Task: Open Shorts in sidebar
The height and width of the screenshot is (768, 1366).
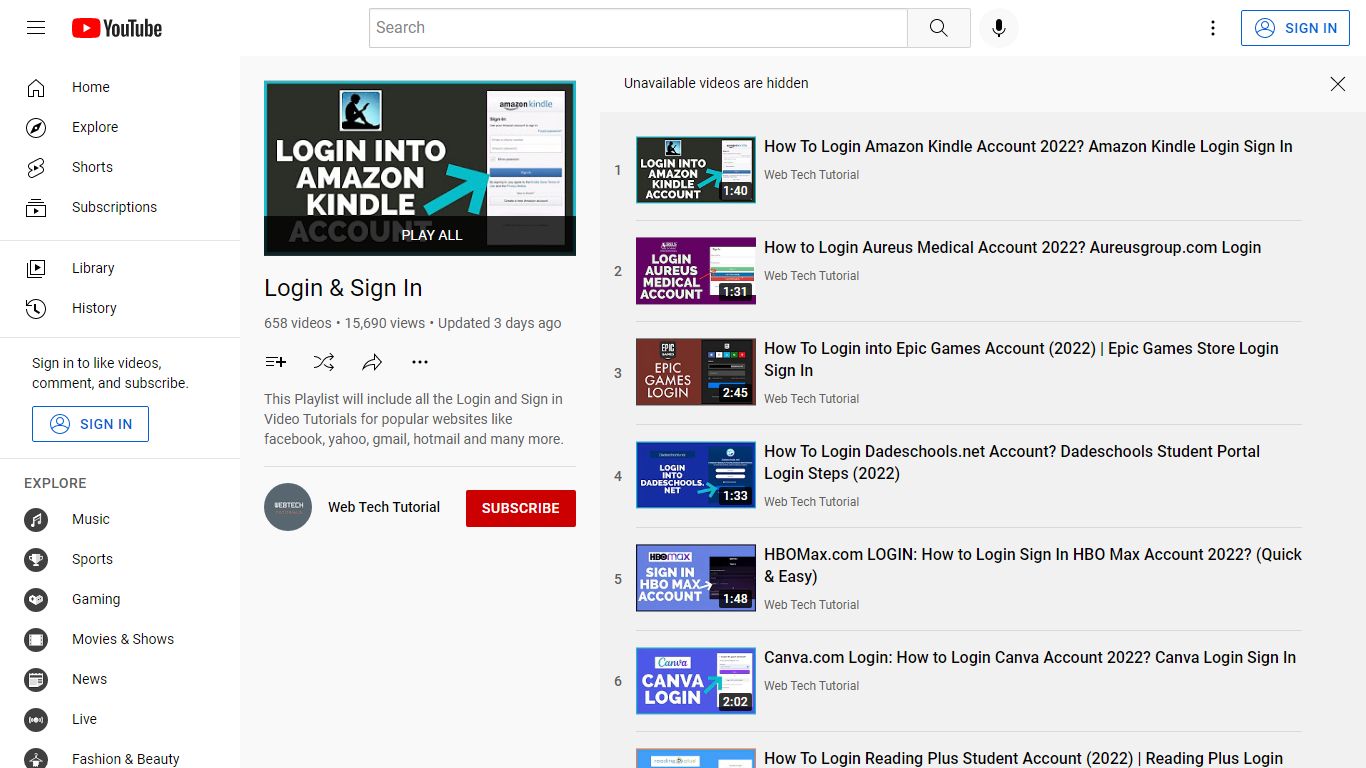Action: (x=120, y=167)
